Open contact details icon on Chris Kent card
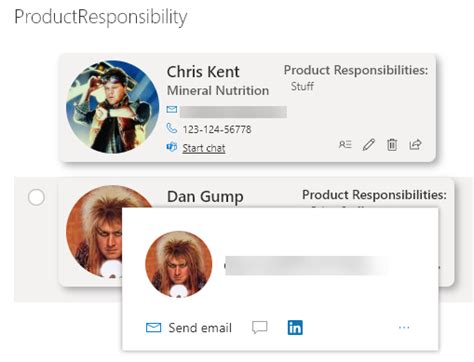474x362 pixels. coord(345,144)
